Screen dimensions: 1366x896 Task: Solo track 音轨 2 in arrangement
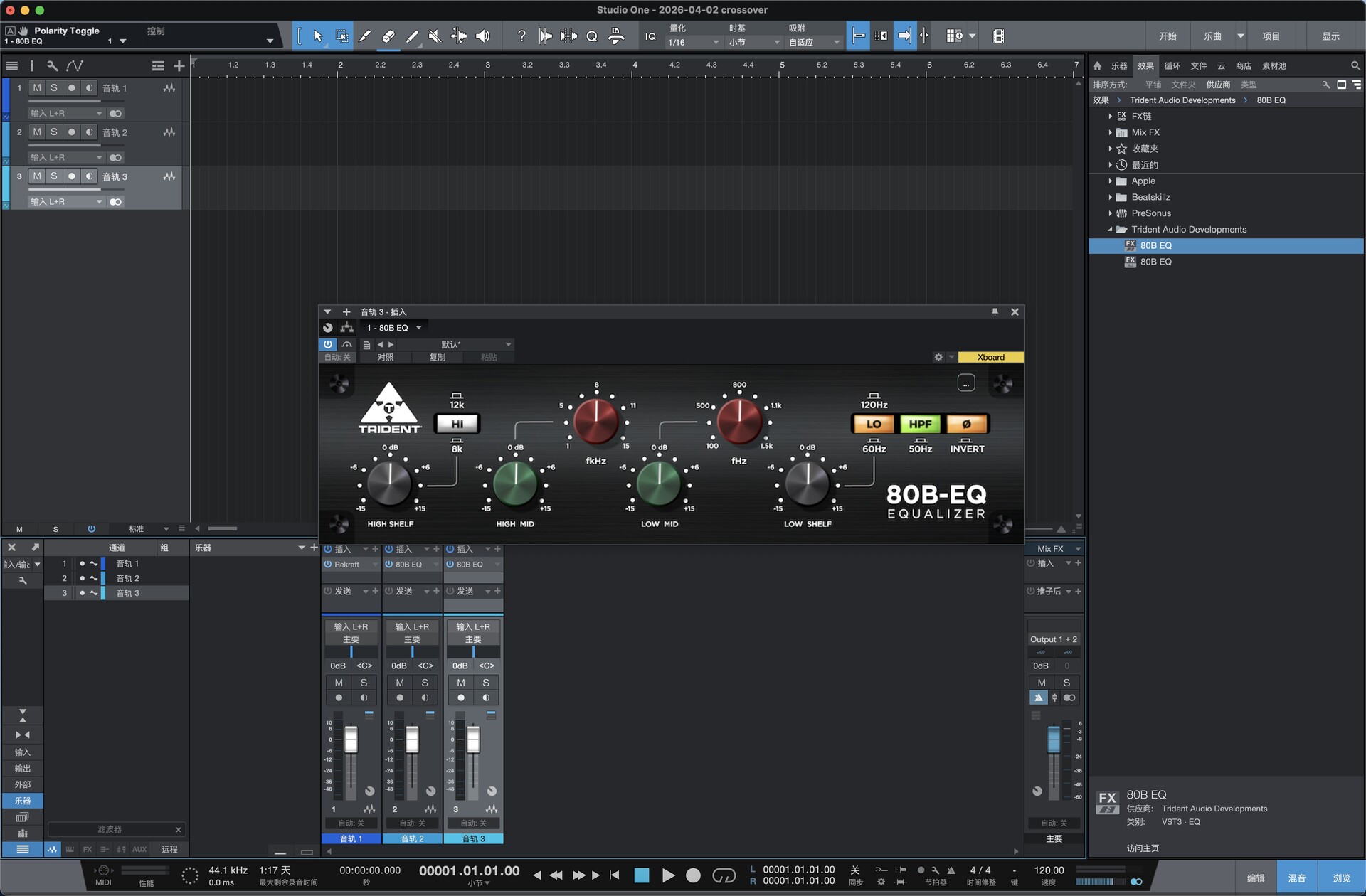click(53, 132)
